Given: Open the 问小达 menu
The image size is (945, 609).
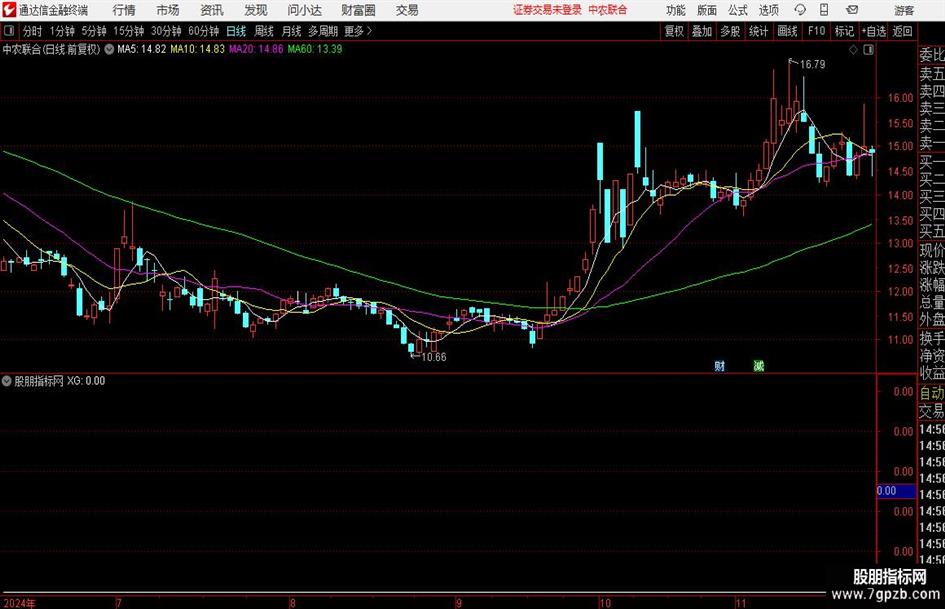Looking at the screenshot, I should (304, 10).
